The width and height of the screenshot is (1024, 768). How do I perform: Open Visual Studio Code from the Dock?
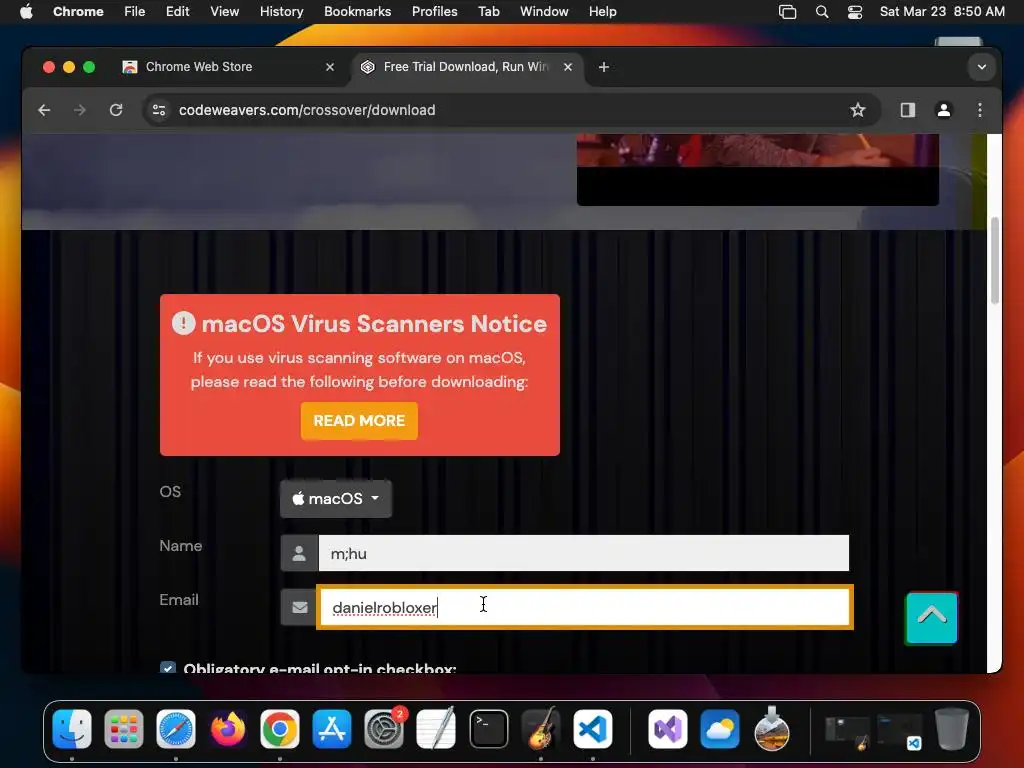point(593,728)
